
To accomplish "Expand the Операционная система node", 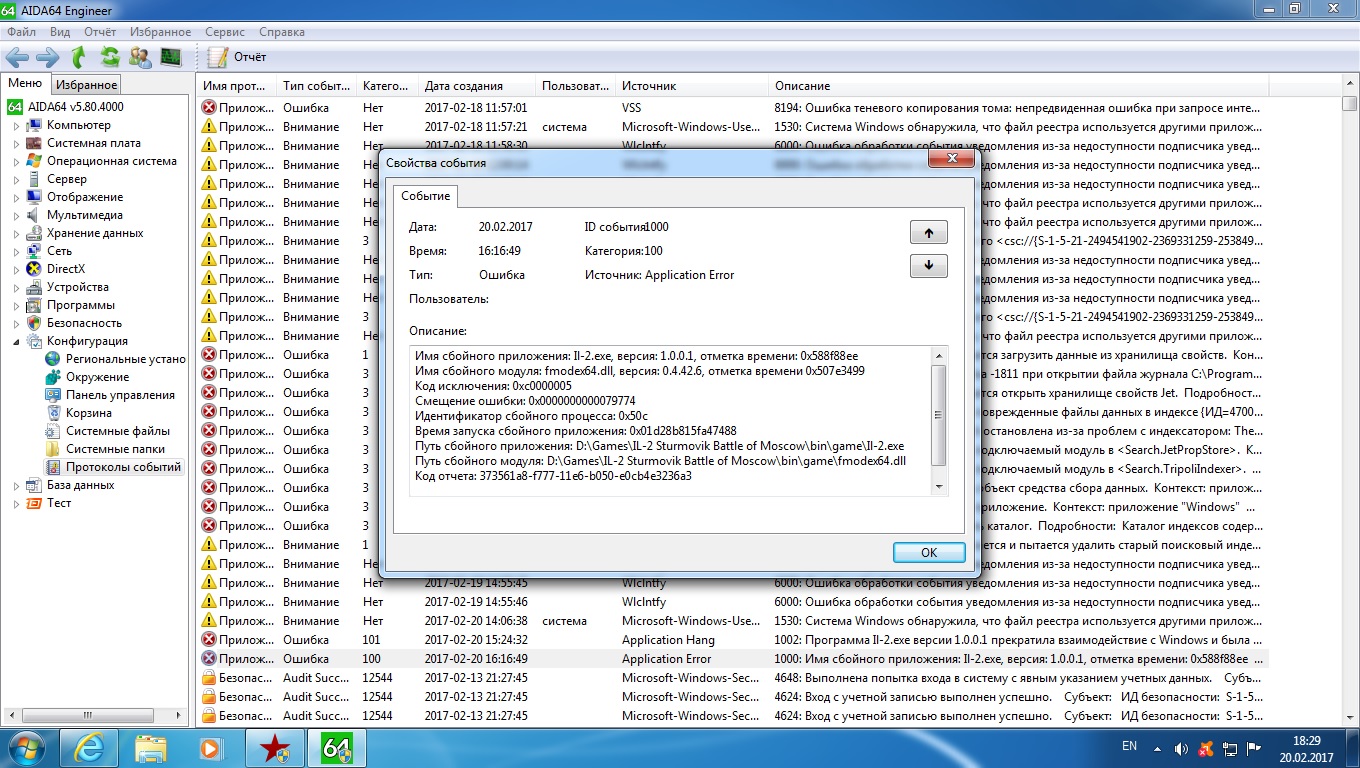I will (16, 162).
